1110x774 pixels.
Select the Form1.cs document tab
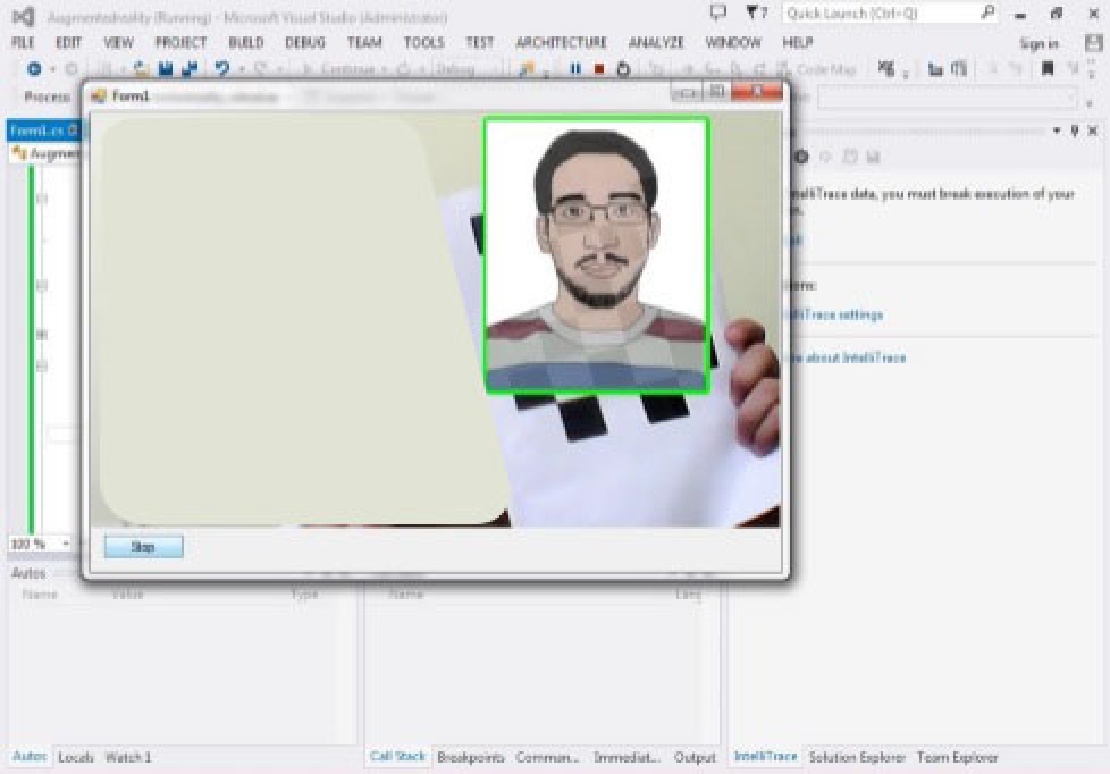pyautogui.click(x=42, y=130)
